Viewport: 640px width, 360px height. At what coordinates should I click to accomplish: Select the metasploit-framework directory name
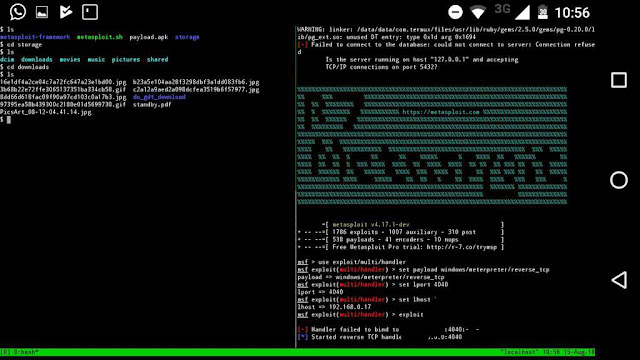click(35, 37)
